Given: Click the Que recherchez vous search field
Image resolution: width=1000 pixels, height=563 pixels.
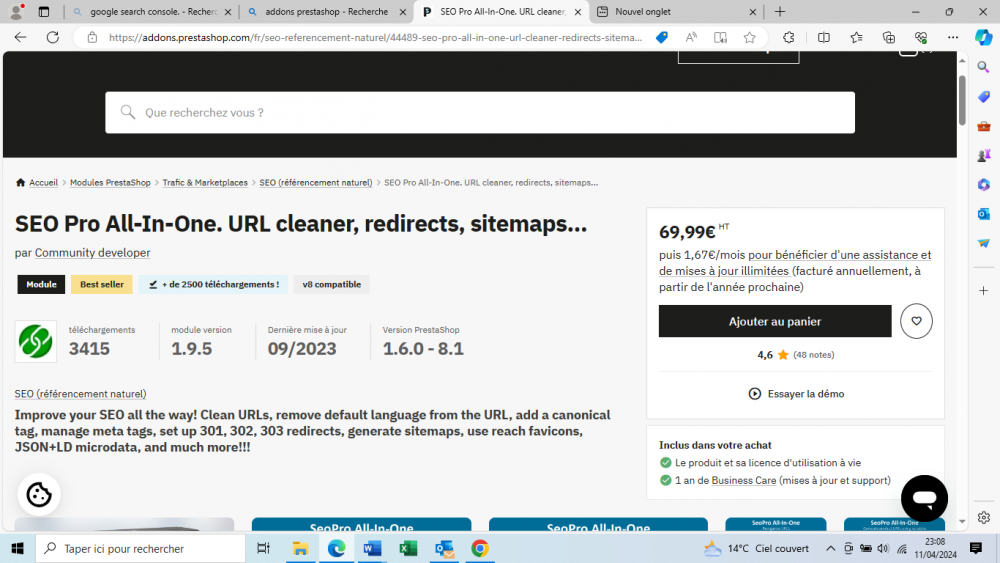Looking at the screenshot, I should pos(480,113).
